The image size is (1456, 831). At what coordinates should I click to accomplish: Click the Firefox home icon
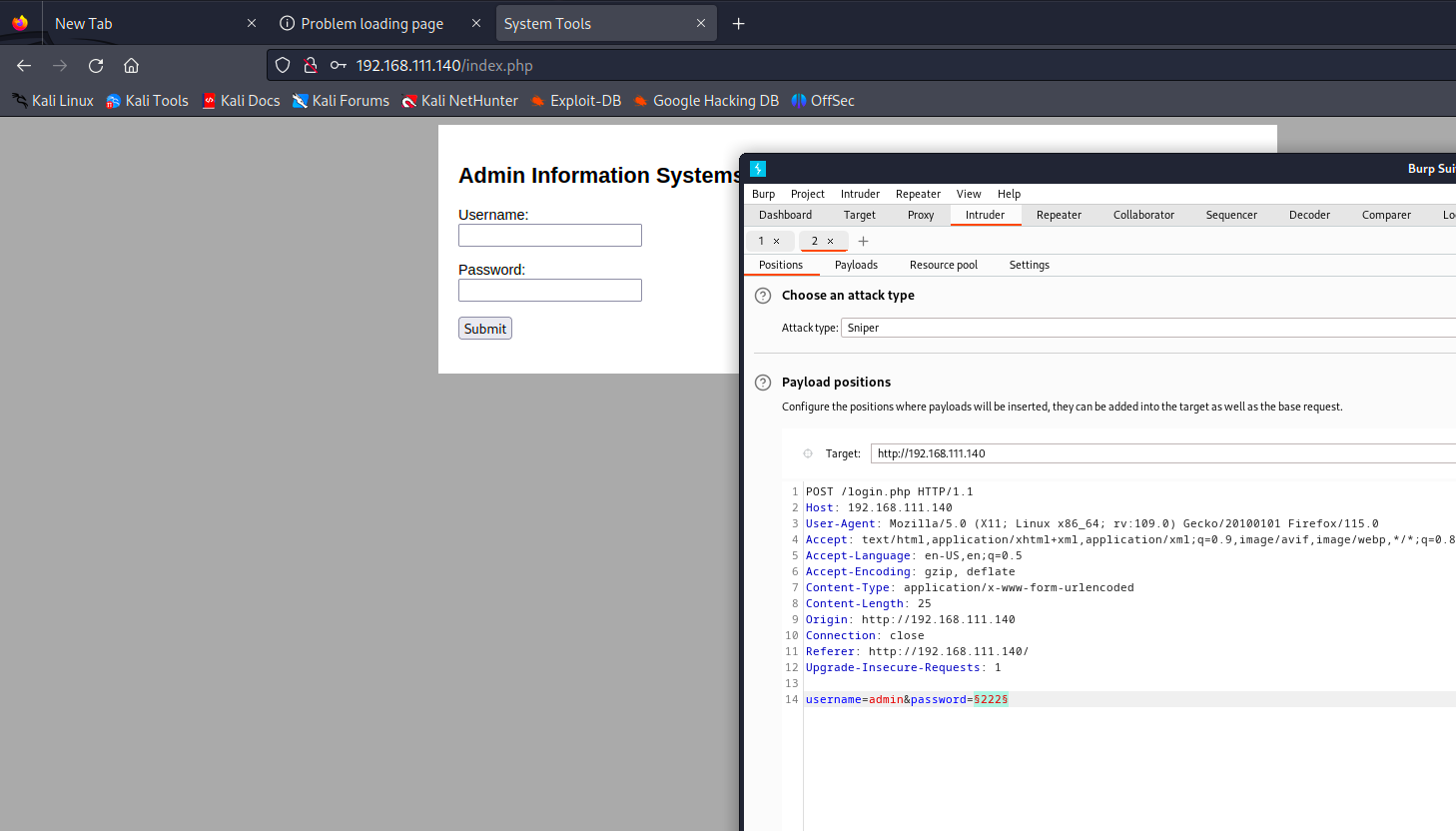click(x=131, y=66)
